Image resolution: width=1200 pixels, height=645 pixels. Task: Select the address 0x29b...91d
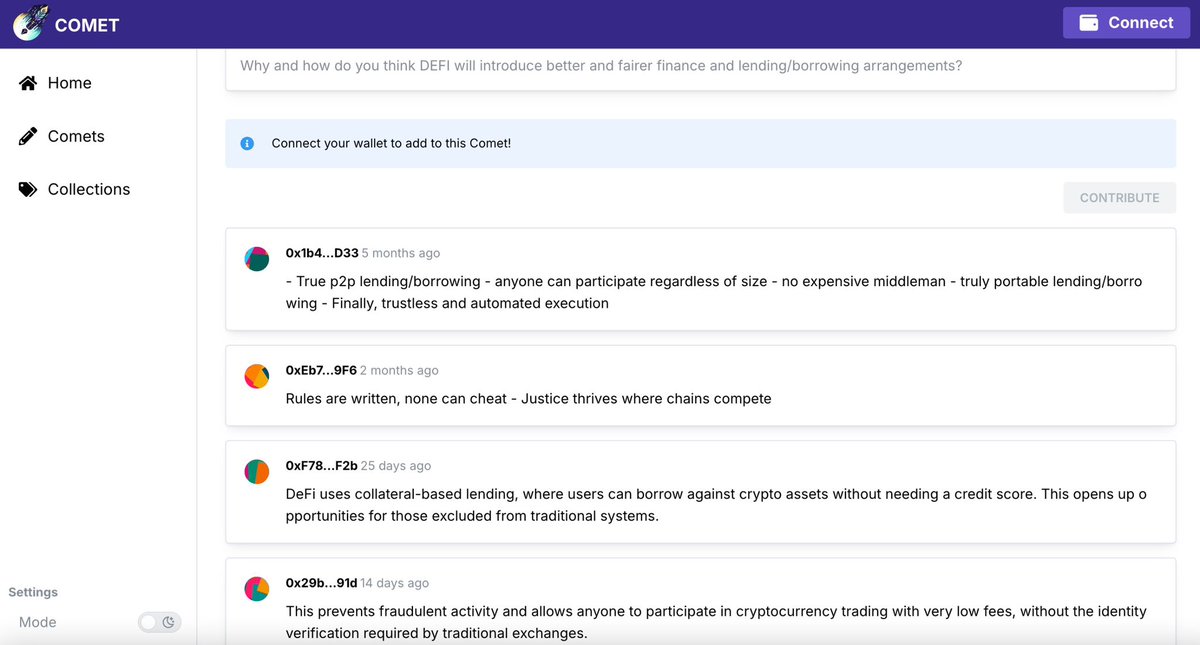click(x=319, y=583)
